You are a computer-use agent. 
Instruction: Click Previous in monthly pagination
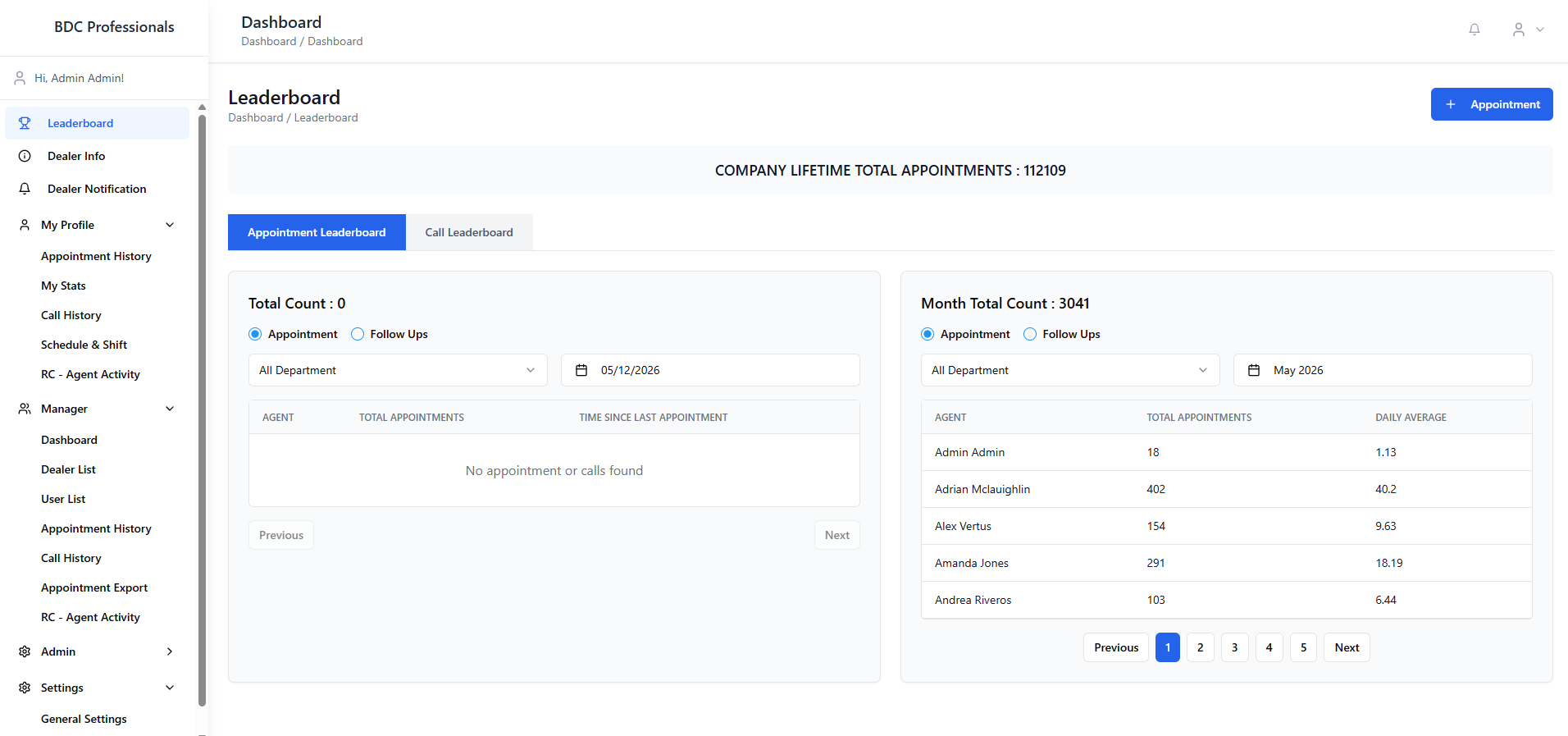coord(1116,647)
